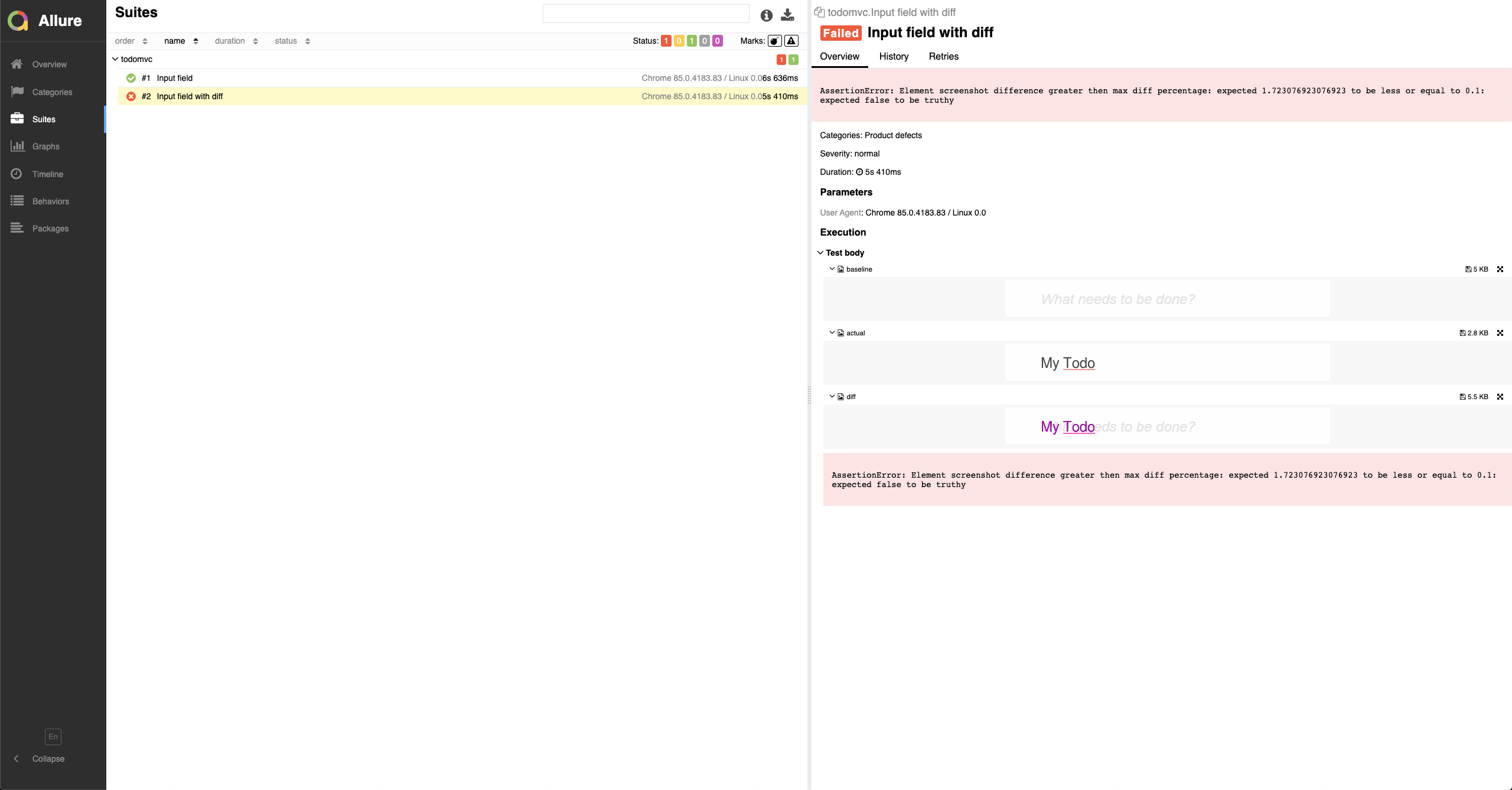Go to Categories in sidebar
The width and height of the screenshot is (1512, 790).
click(52, 92)
